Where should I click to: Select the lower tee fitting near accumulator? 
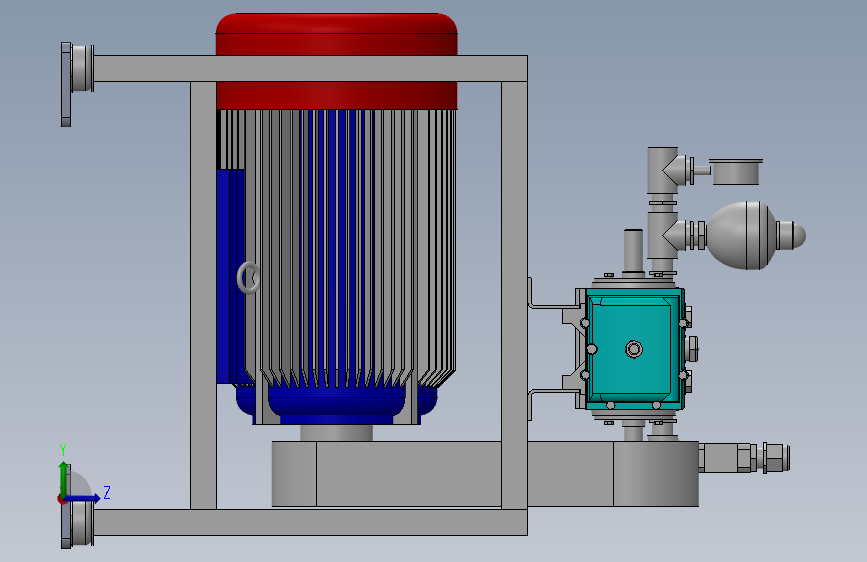667,235
